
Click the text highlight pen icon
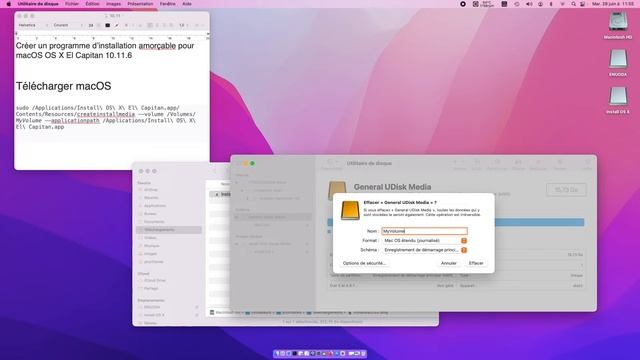pyautogui.click(x=116, y=25)
